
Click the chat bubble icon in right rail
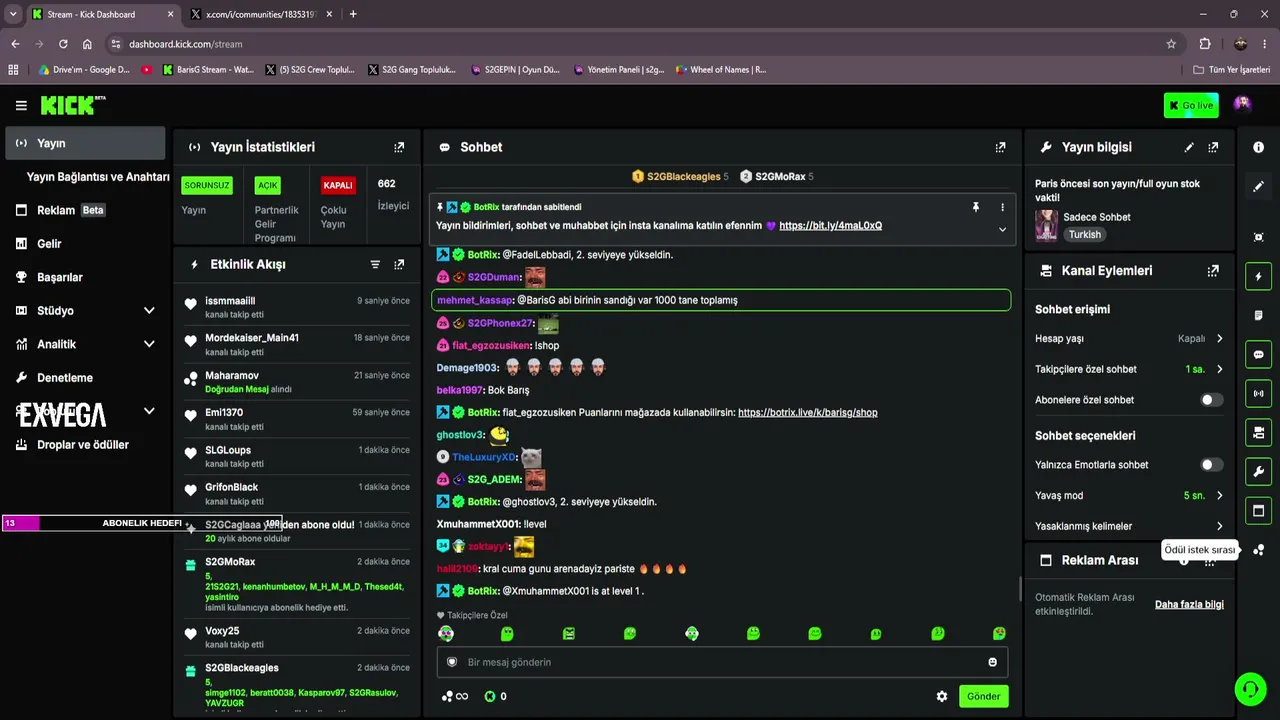(1258, 354)
